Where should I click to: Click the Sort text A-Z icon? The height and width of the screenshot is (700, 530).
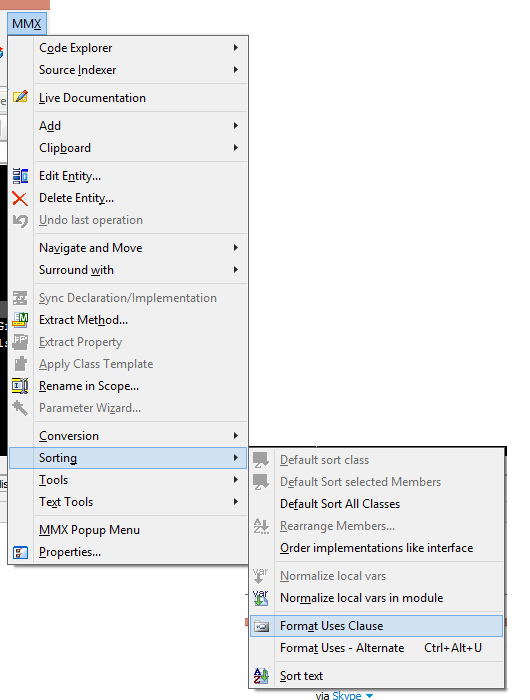(261, 676)
